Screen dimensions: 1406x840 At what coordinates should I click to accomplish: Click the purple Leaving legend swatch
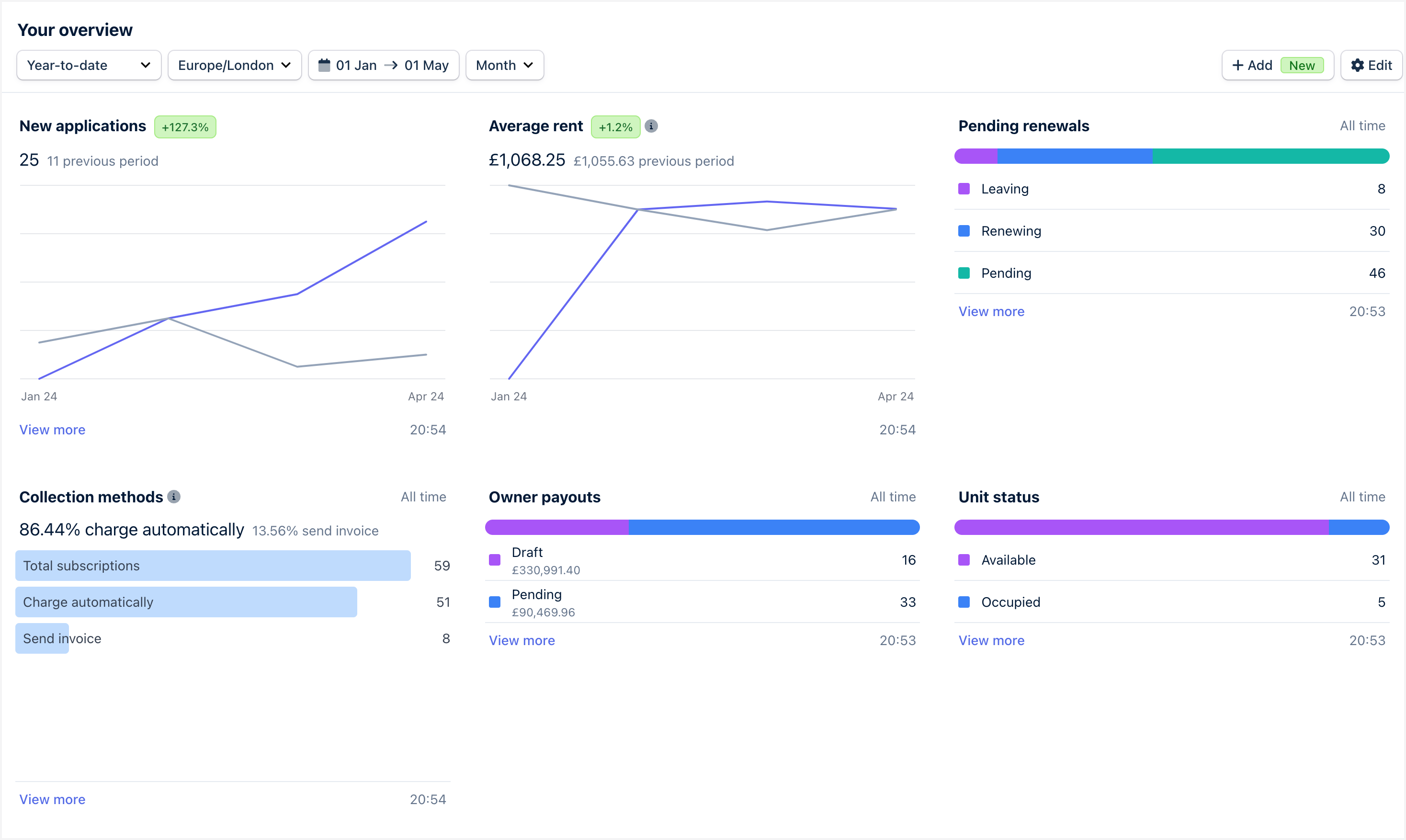click(964, 189)
